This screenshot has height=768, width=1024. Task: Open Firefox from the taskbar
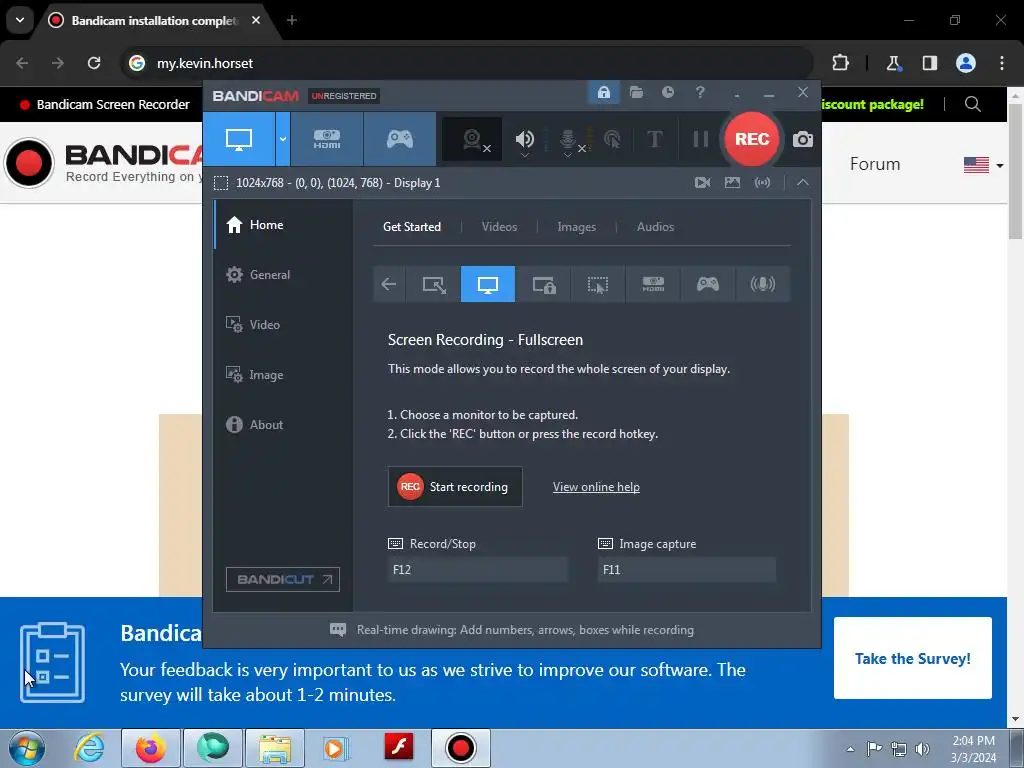pos(150,748)
